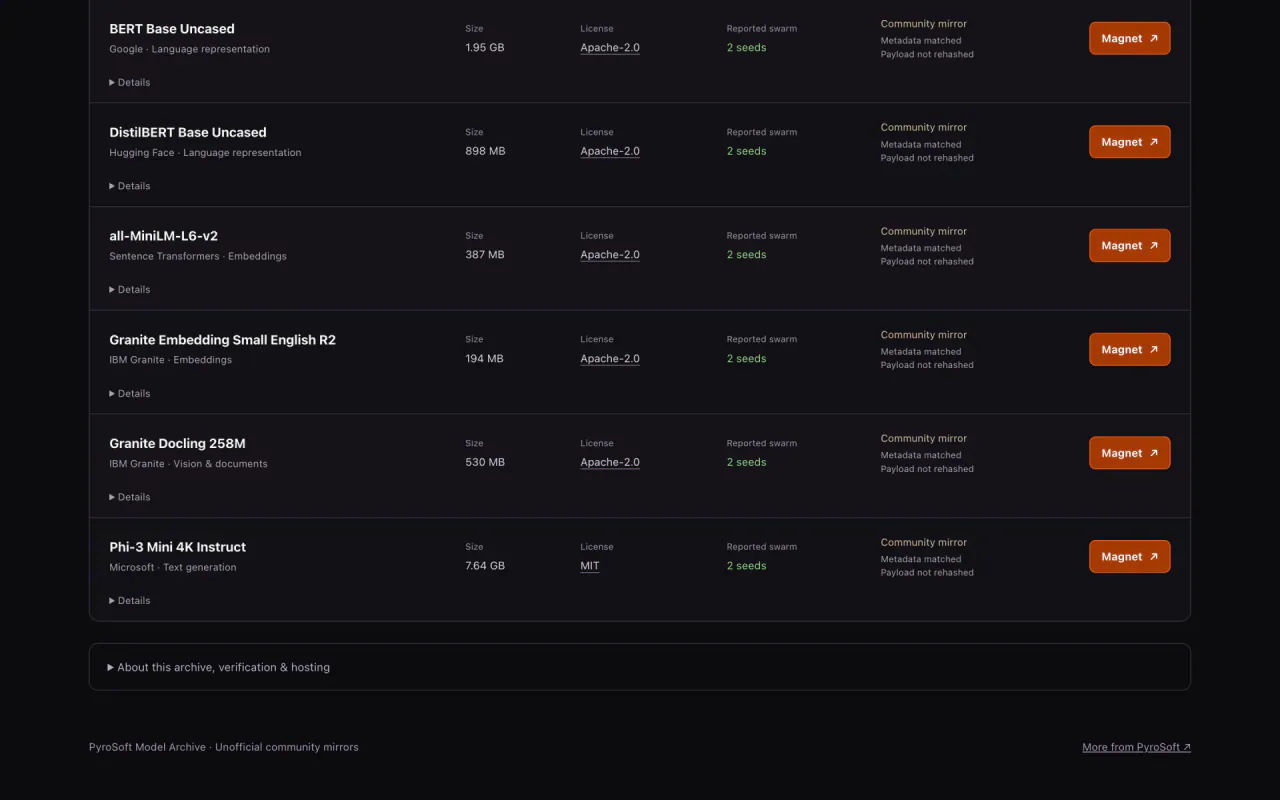Image resolution: width=1280 pixels, height=800 pixels.
Task: Get the Granite Embedding Small English R2 magnet
Action: (x=1129, y=349)
